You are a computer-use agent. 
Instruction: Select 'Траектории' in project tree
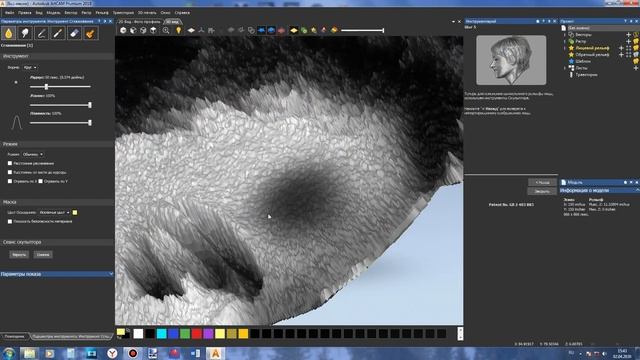click(587, 75)
